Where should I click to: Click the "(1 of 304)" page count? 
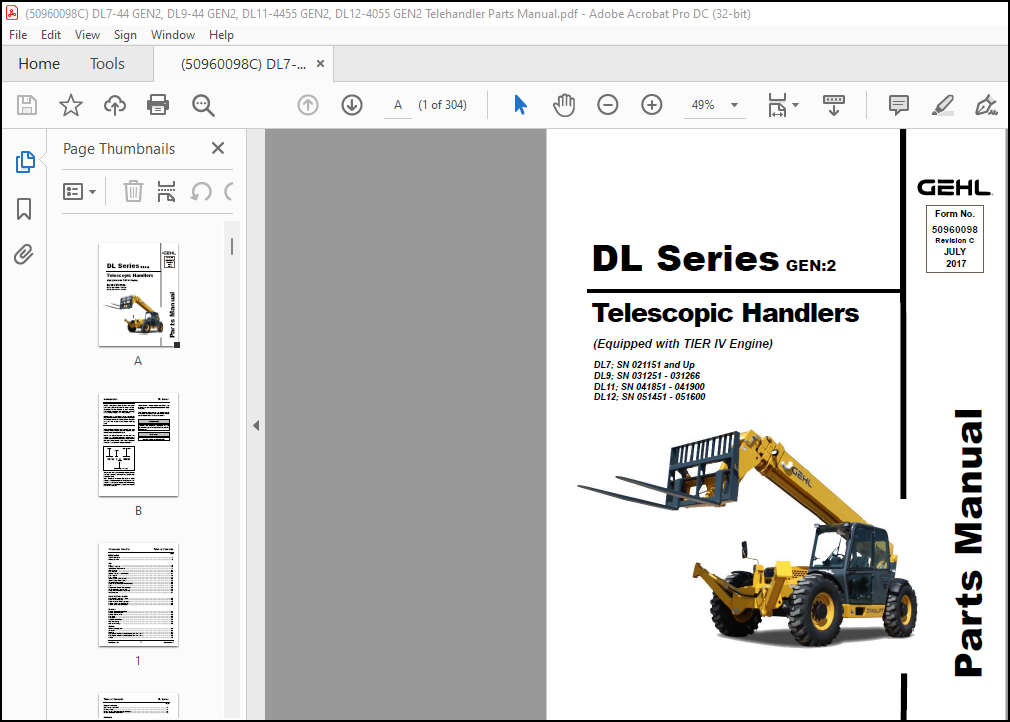(x=443, y=105)
